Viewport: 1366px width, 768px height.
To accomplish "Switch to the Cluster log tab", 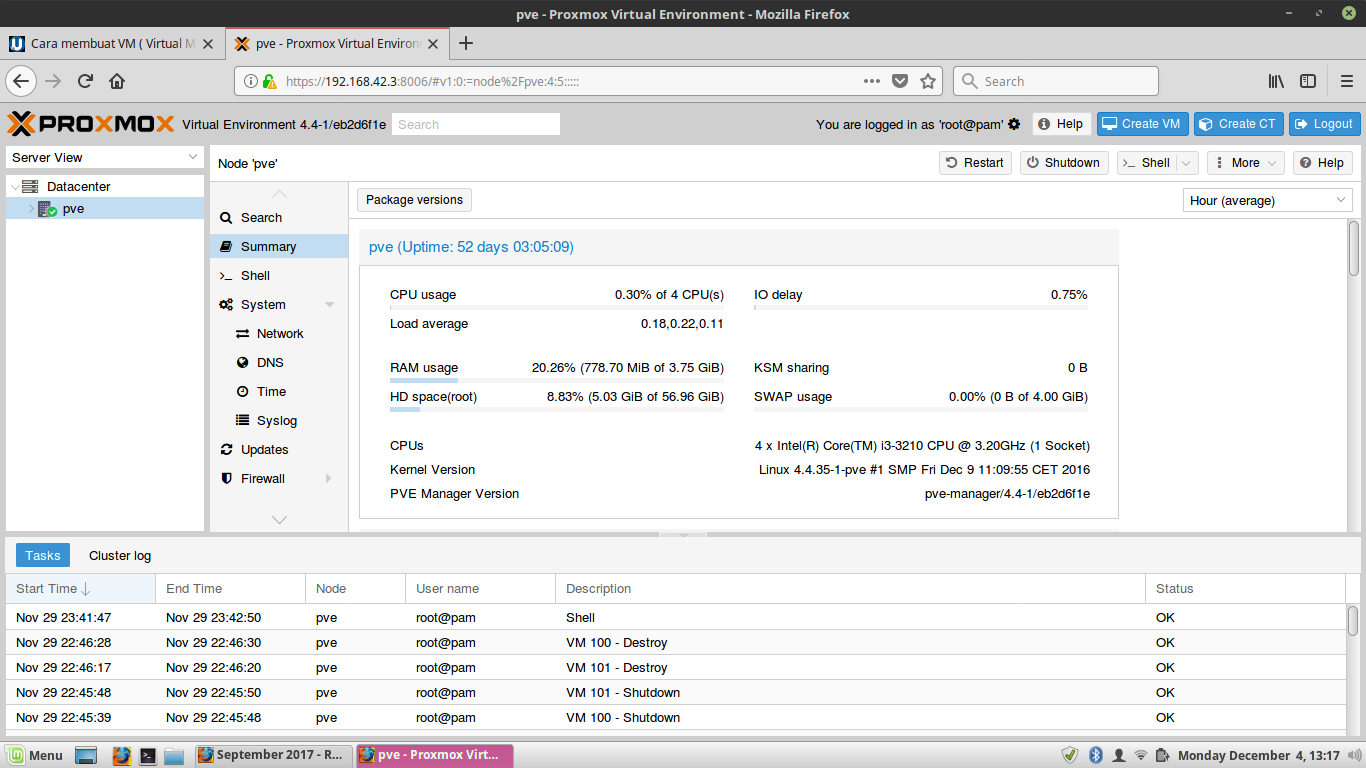I will click(x=120, y=556).
